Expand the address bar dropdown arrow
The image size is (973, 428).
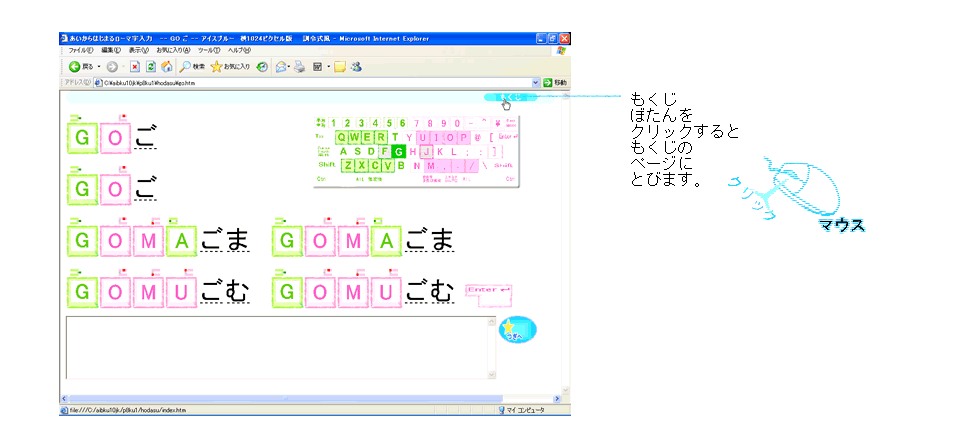tap(535, 82)
